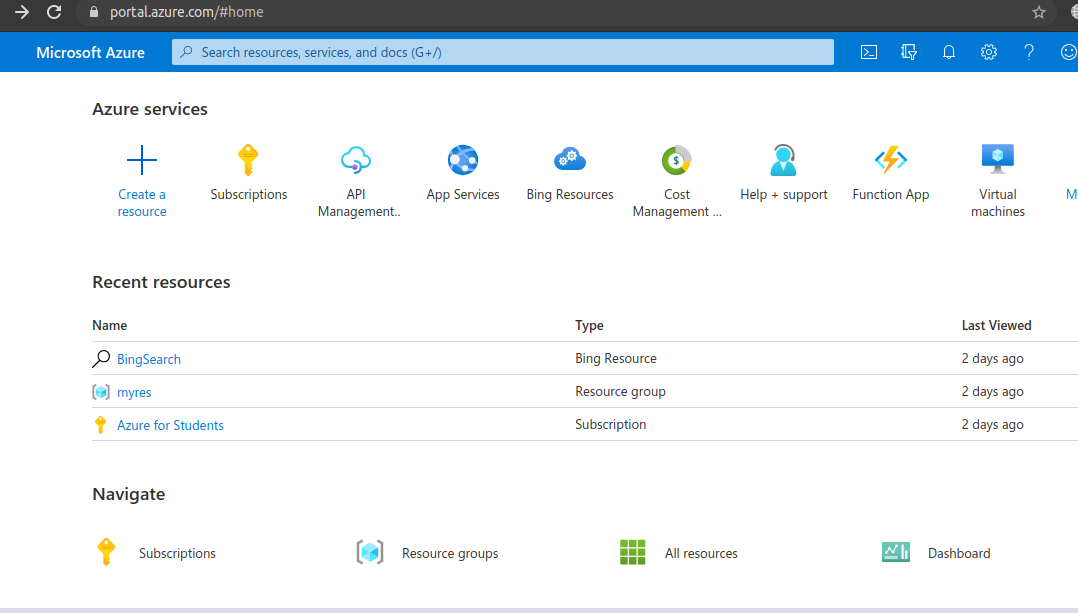Viewport: 1078px width, 613px height.
Task: Open App Services globe icon
Action: [x=463, y=160]
